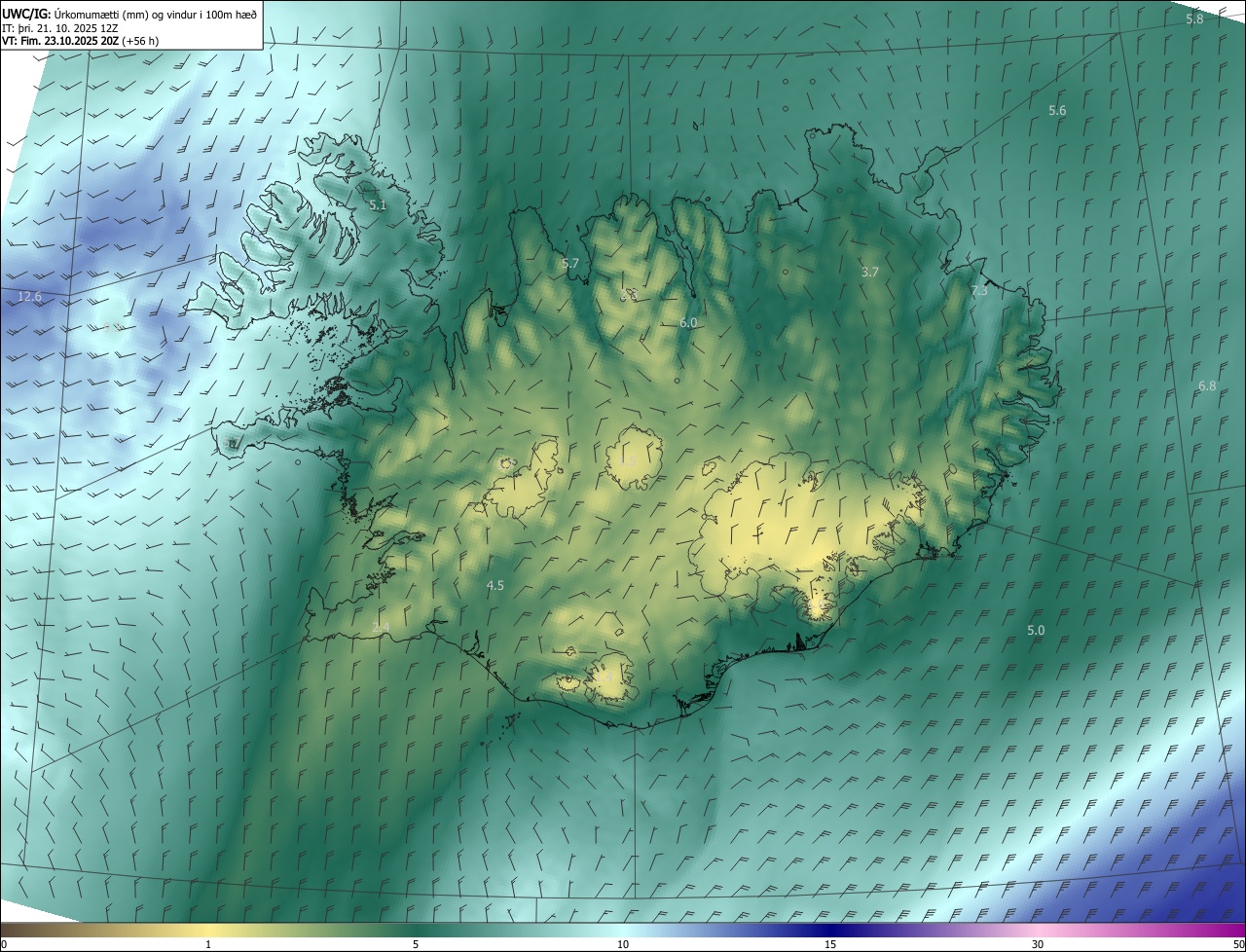
Task: Select the map value 3.7
Action: (x=870, y=273)
